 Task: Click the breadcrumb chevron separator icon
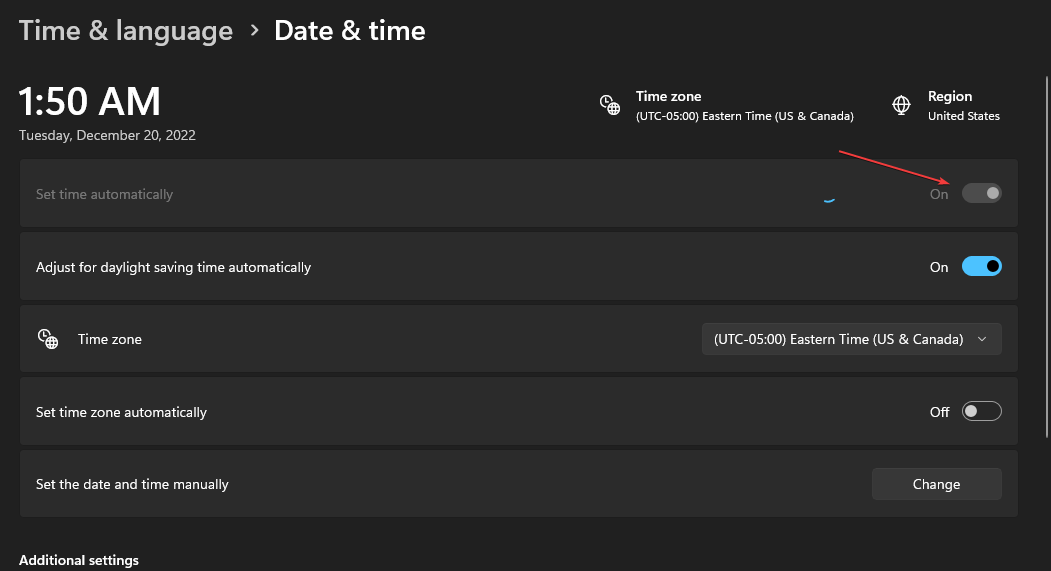click(254, 31)
